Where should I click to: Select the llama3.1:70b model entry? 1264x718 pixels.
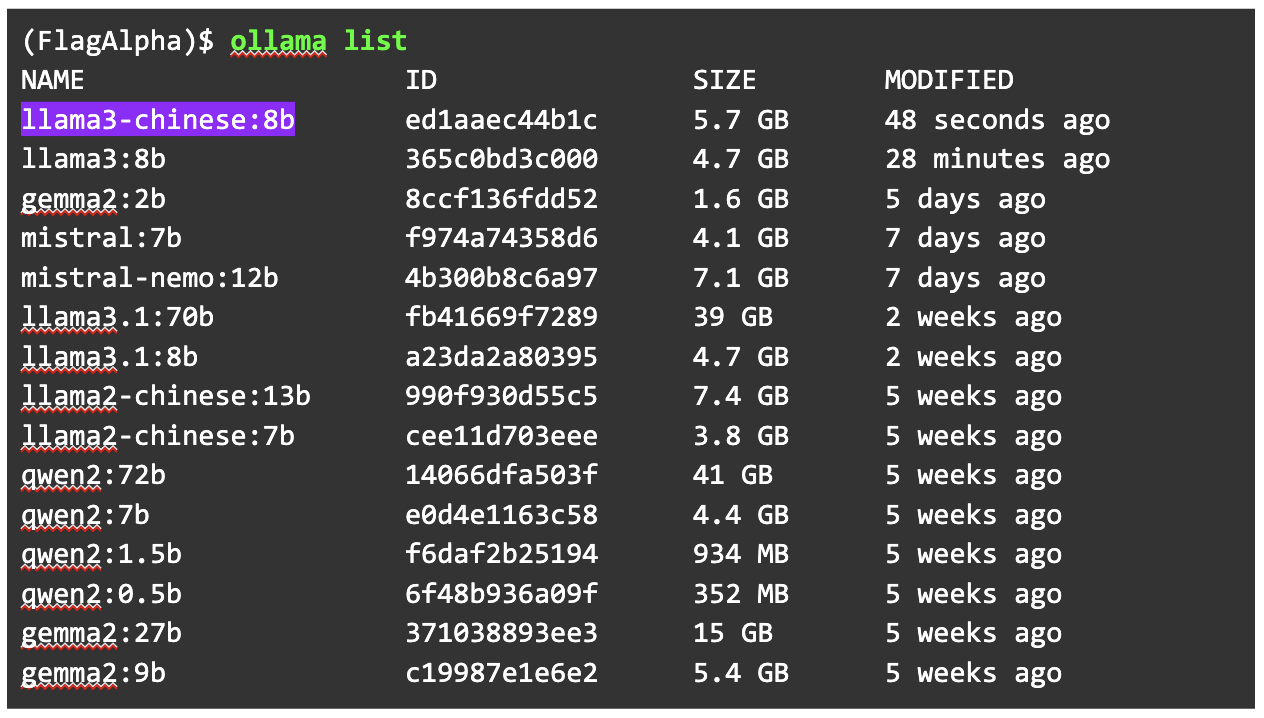pyautogui.click(x=117, y=317)
